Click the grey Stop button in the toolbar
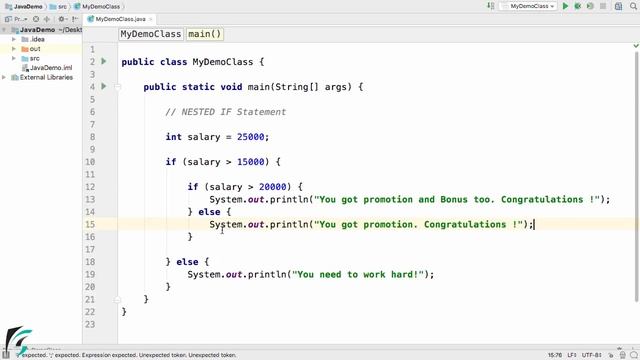The height and width of the screenshot is (360, 640). (x=603, y=6)
